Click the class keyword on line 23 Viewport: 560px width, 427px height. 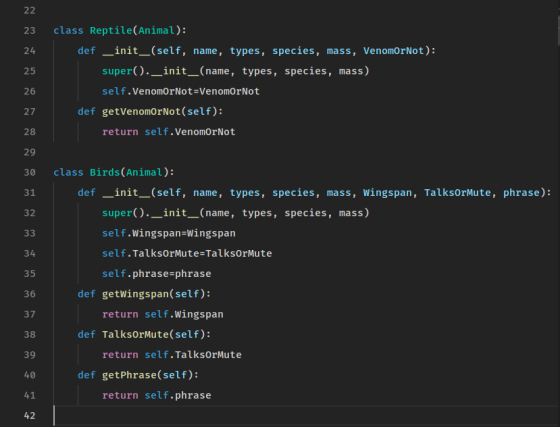(x=68, y=31)
